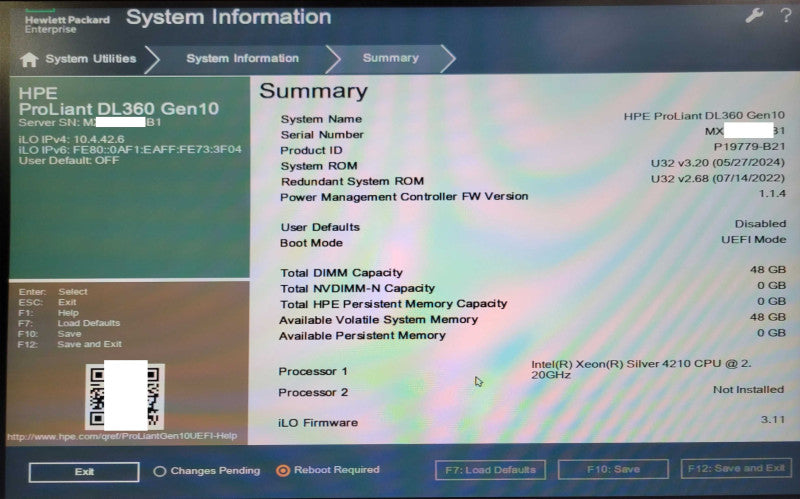This screenshot has height=499, width=800.
Task: Select ProLiant DL360 Gen10 sidebar title
Action: click(119, 109)
